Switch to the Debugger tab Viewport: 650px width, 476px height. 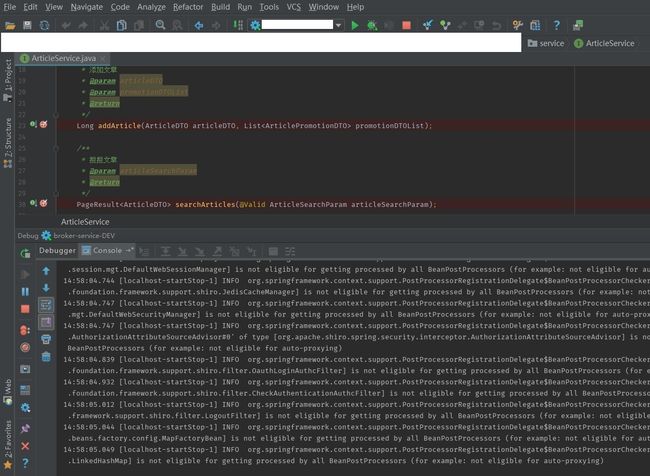point(57,250)
